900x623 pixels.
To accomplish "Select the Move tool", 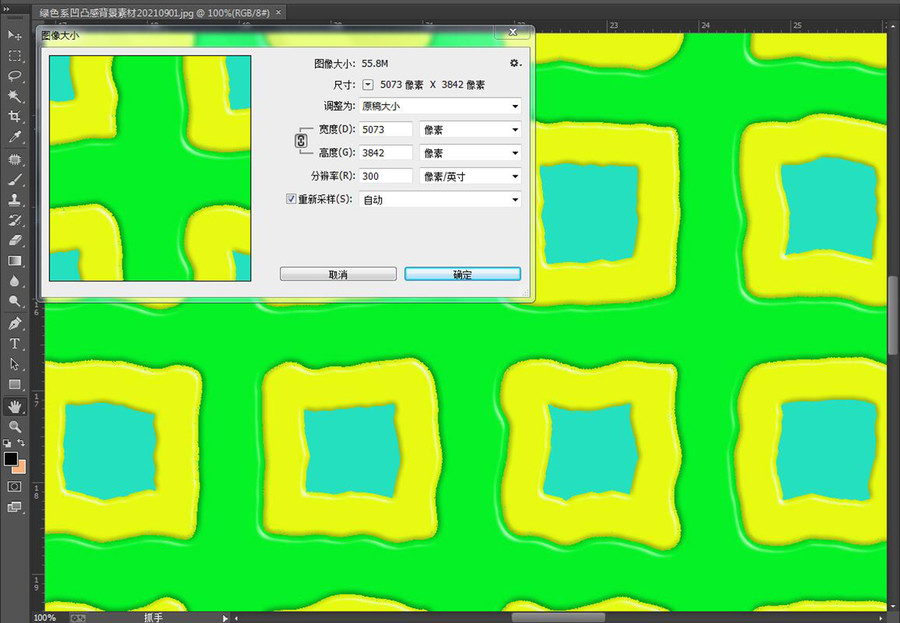I will (x=14, y=35).
